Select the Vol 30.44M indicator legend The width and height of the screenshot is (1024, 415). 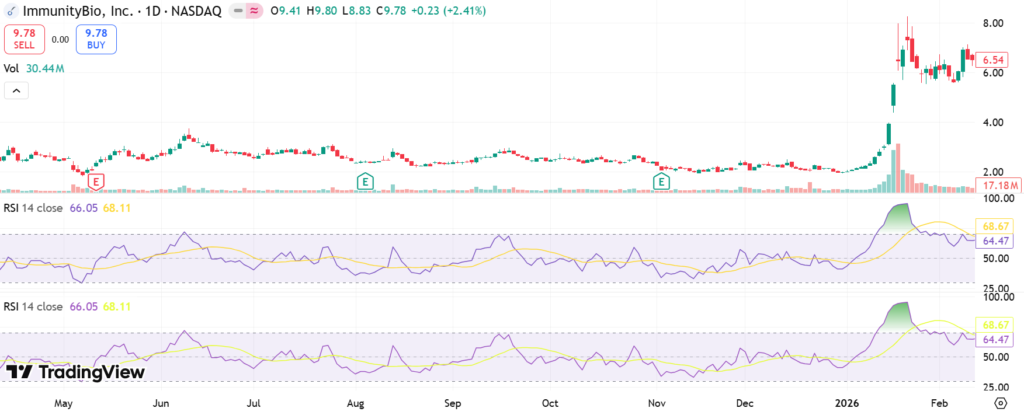(x=35, y=68)
